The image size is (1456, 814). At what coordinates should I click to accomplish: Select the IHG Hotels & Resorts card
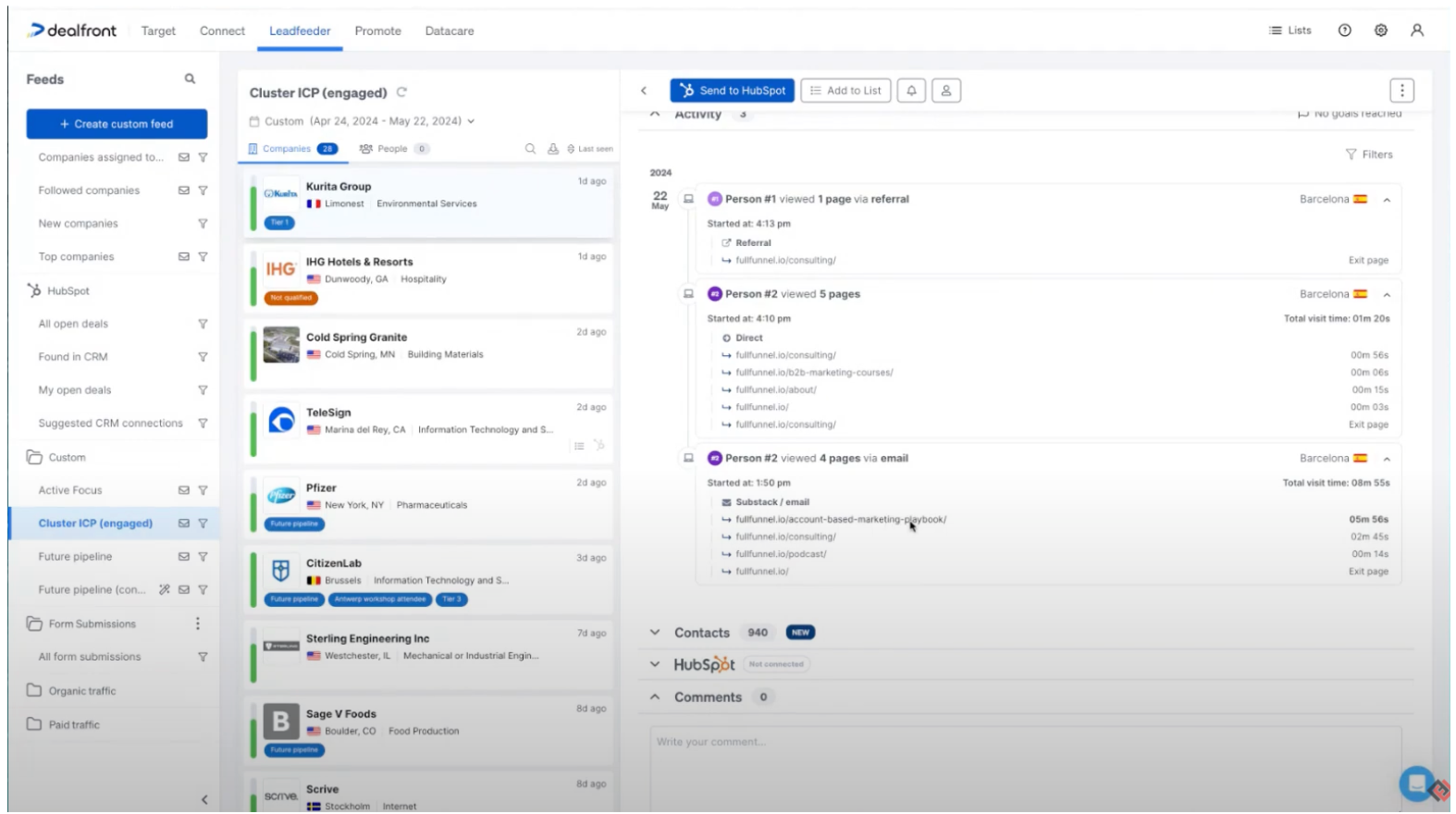point(428,278)
